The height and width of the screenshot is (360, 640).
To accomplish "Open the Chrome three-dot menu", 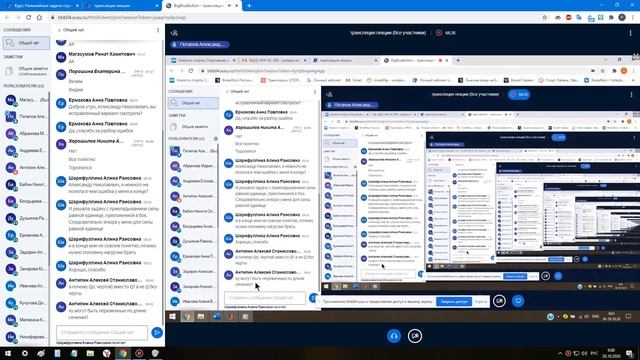I will pyautogui.click(x=633, y=18).
